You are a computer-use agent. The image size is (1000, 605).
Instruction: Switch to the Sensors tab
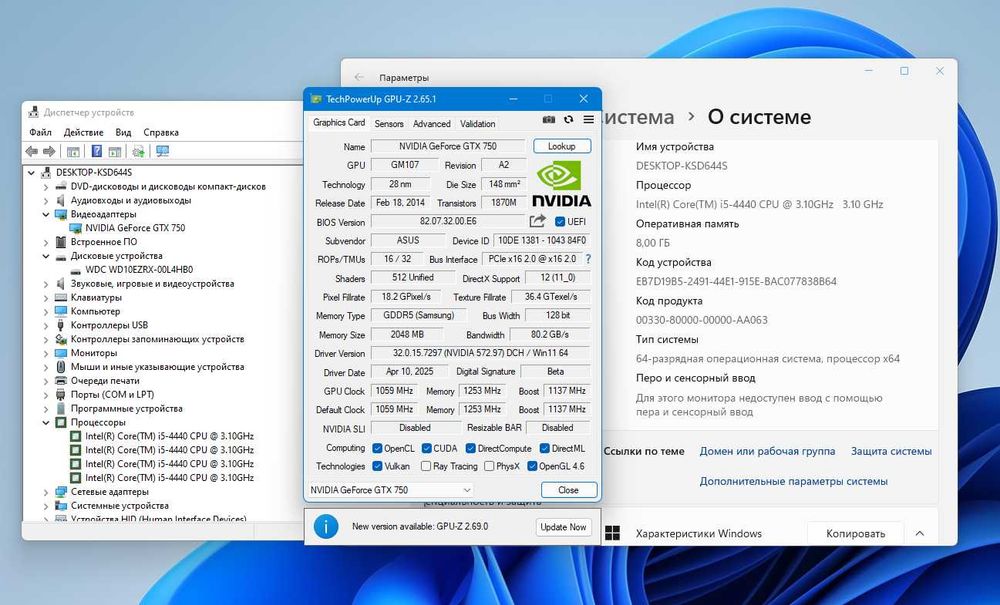(389, 124)
